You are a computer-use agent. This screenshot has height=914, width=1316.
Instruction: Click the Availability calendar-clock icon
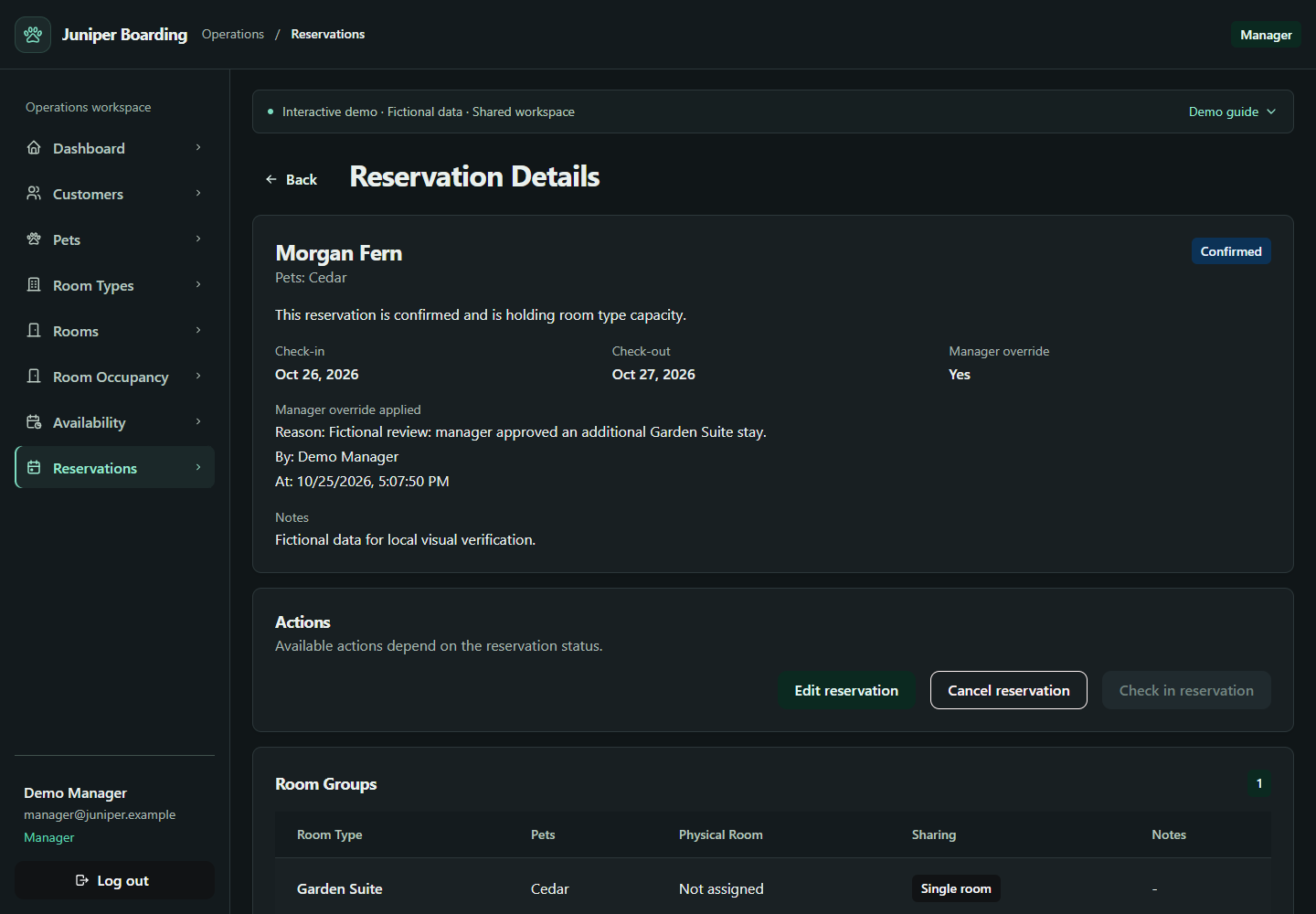(34, 421)
